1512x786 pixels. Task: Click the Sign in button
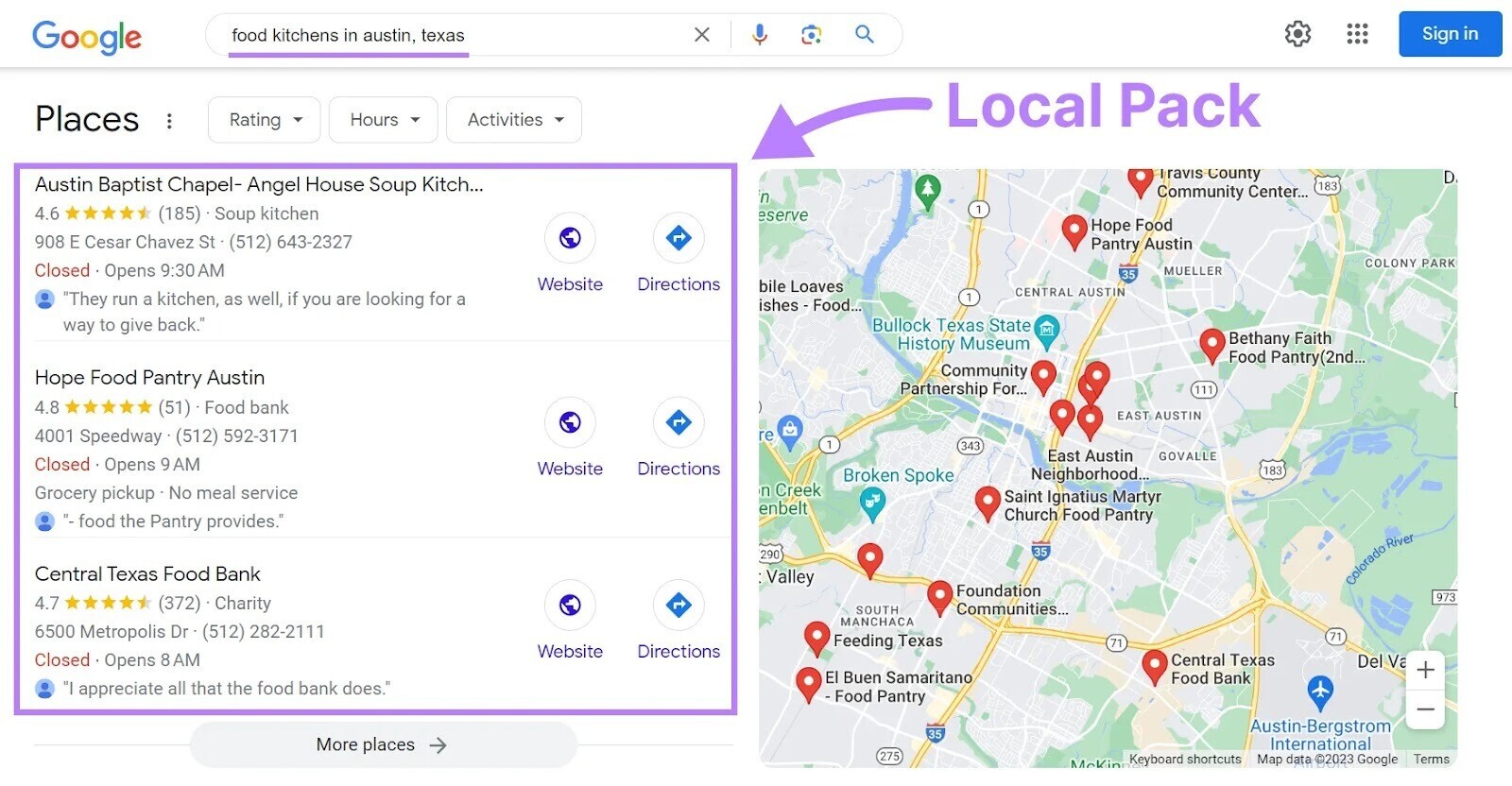click(1450, 34)
